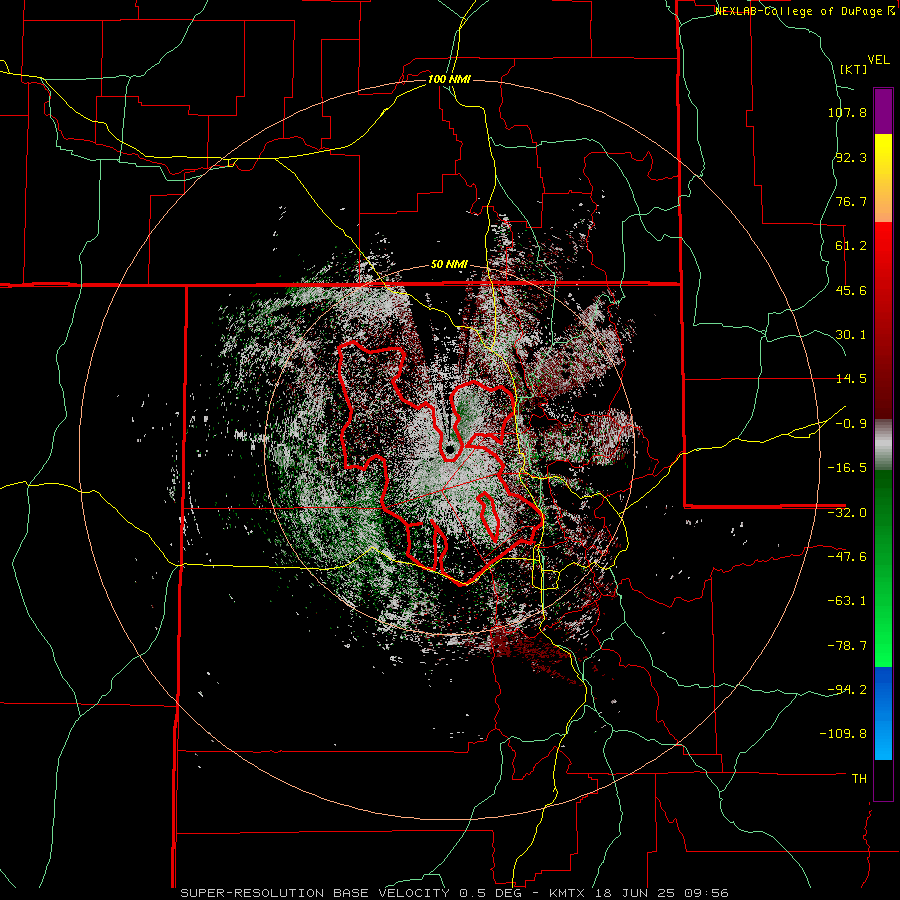This screenshot has height=900, width=900.
Task: Click the SUPER-RESOLUTION BASE VELOCITY caption text
Action: [315, 893]
